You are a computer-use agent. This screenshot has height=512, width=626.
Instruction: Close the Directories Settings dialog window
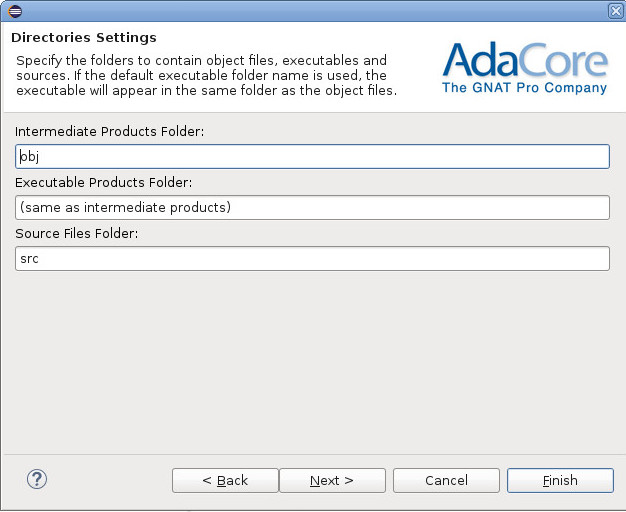(x=615, y=10)
